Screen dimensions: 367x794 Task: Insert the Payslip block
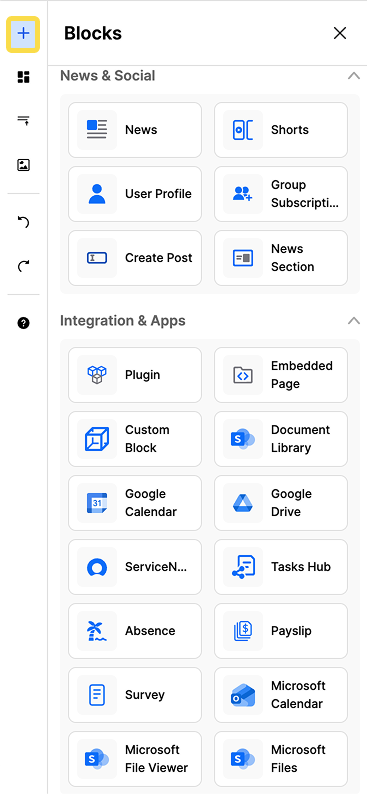281,631
